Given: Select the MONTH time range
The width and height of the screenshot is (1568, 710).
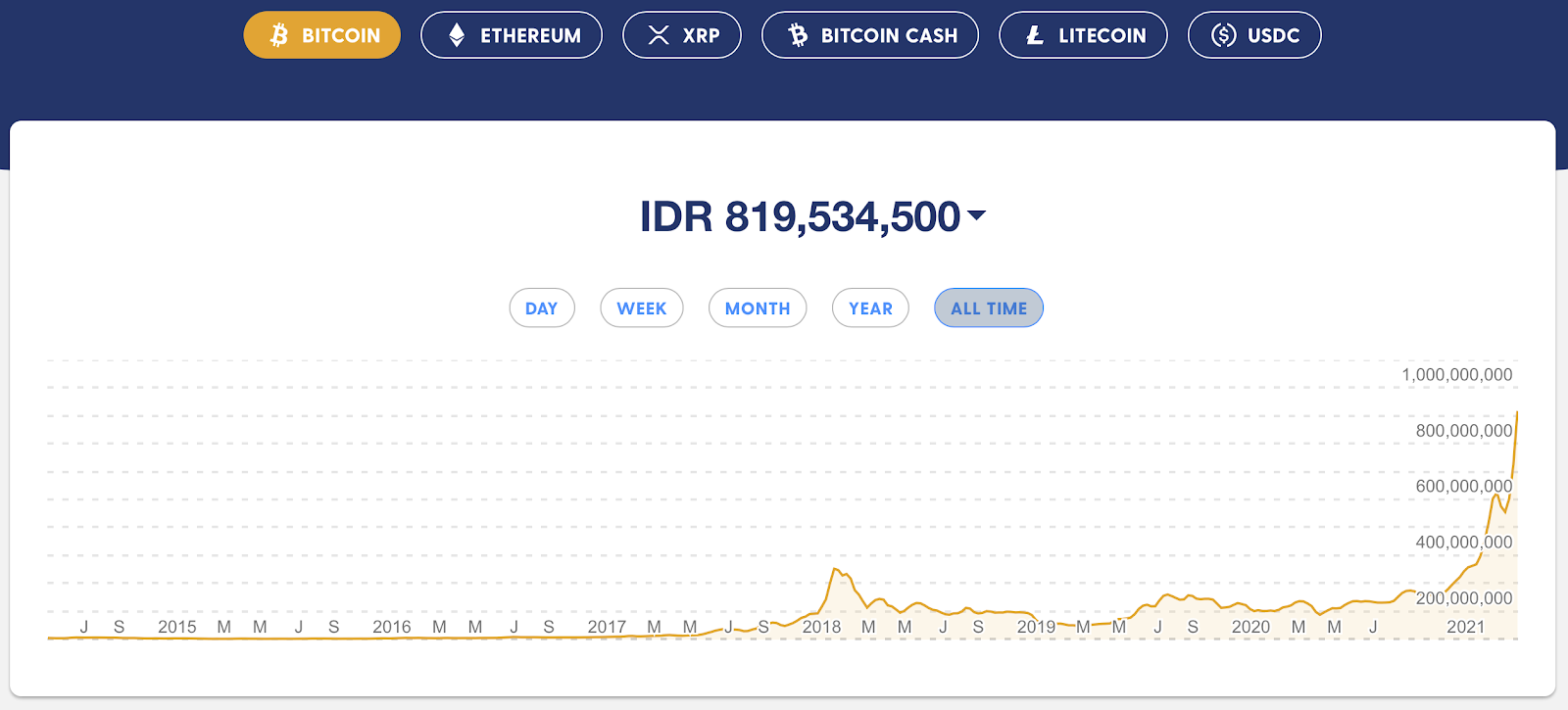Looking at the screenshot, I should click(758, 308).
